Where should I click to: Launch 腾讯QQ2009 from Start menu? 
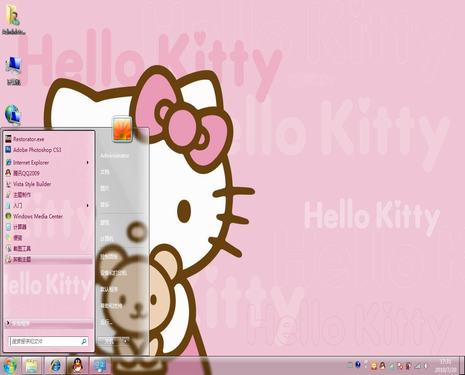(48, 173)
